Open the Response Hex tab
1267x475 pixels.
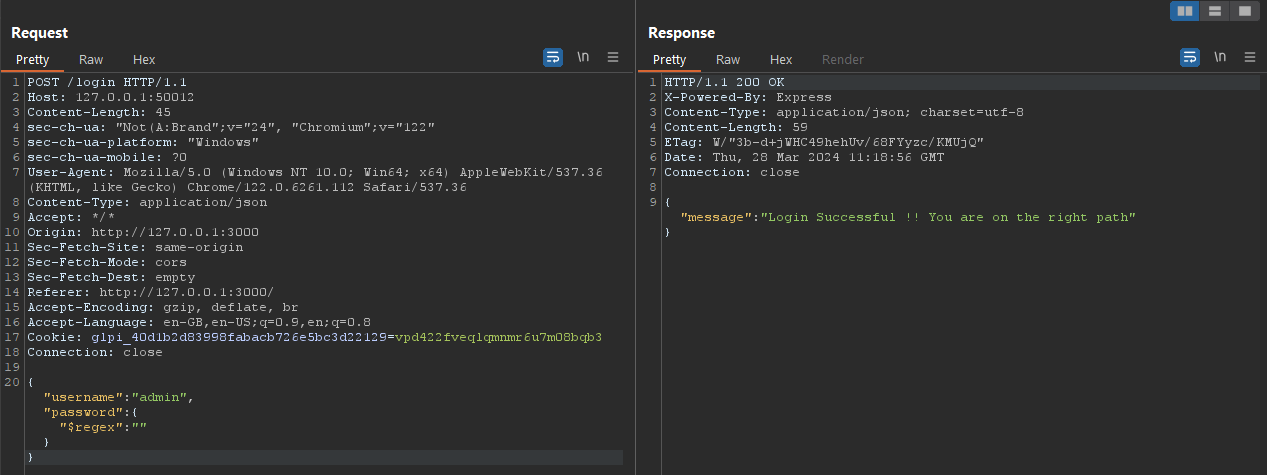(x=781, y=60)
